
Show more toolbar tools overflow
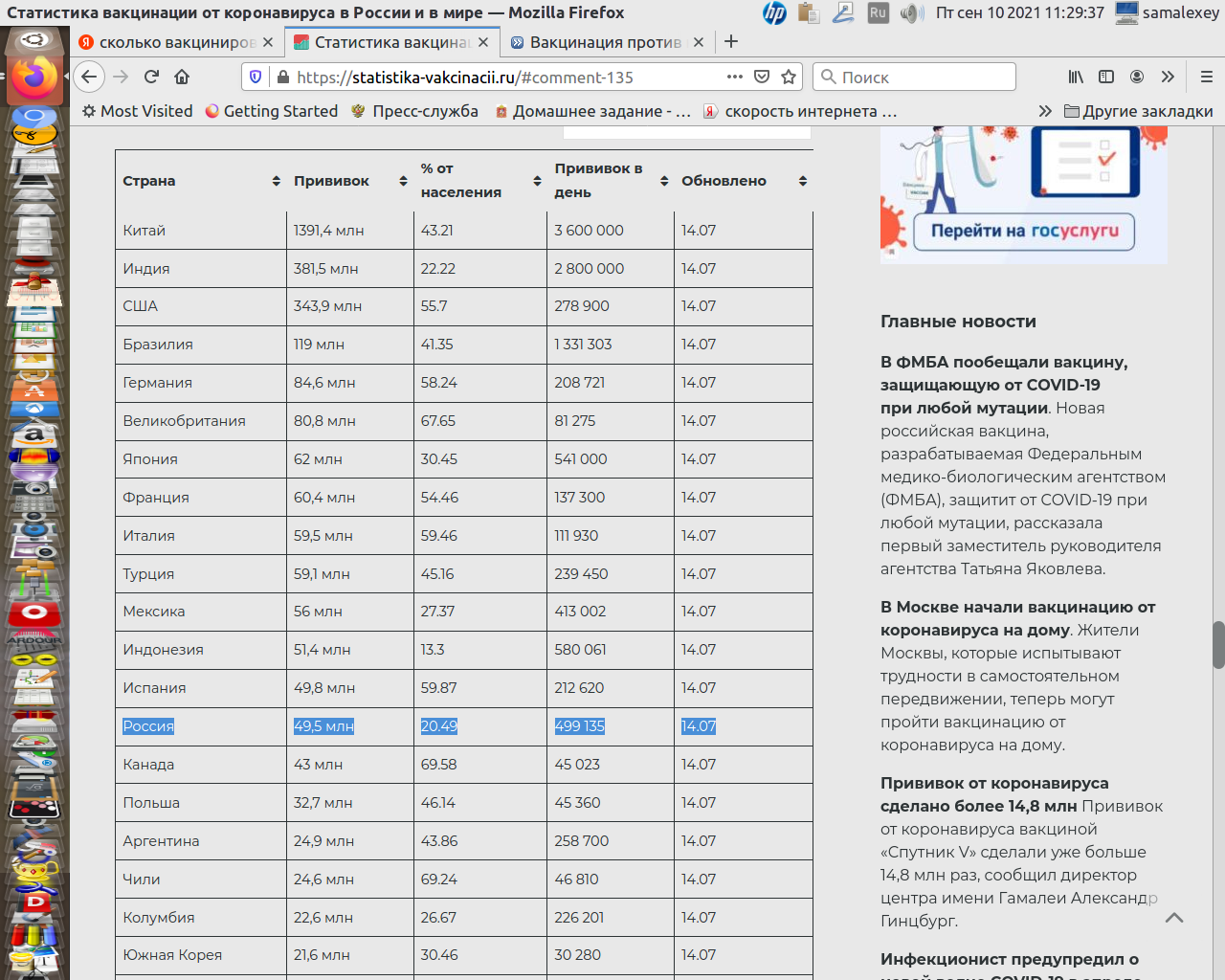coord(1168,77)
